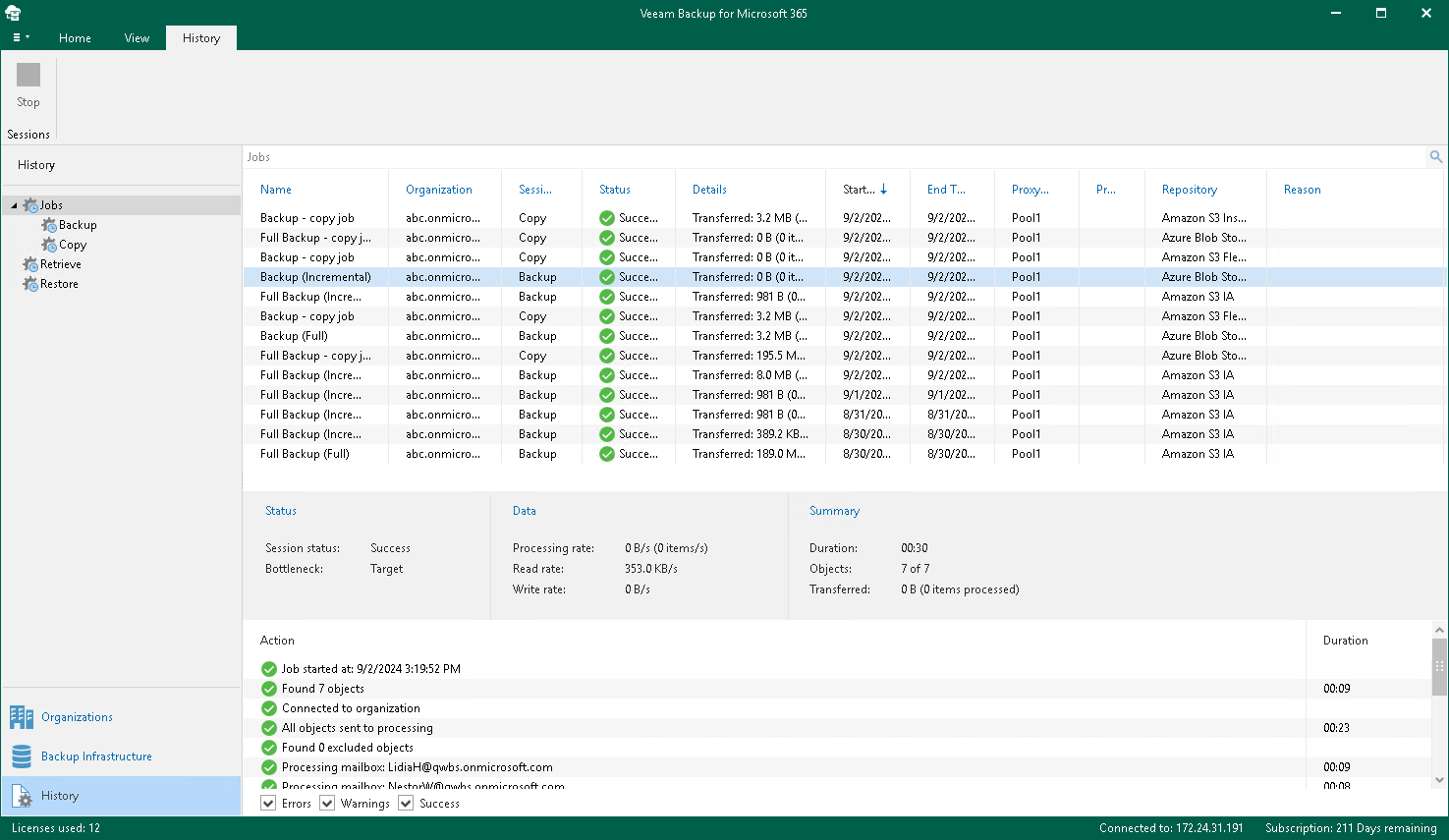Click 'Transferred: 8.0 MB' details cell

tap(750, 375)
